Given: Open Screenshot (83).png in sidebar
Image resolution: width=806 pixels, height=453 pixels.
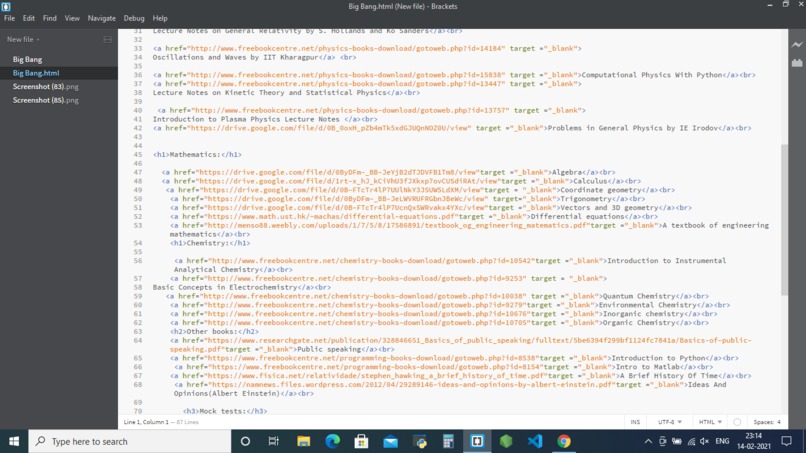Looking at the screenshot, I should point(46,86).
